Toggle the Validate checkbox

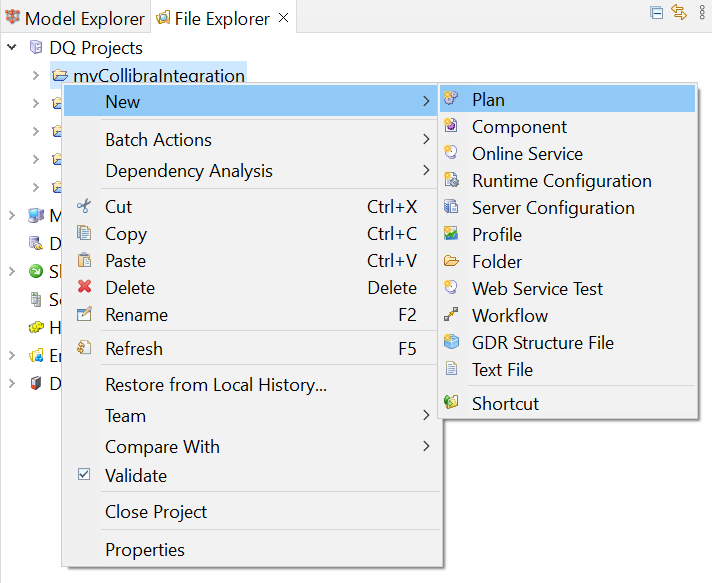pos(85,476)
